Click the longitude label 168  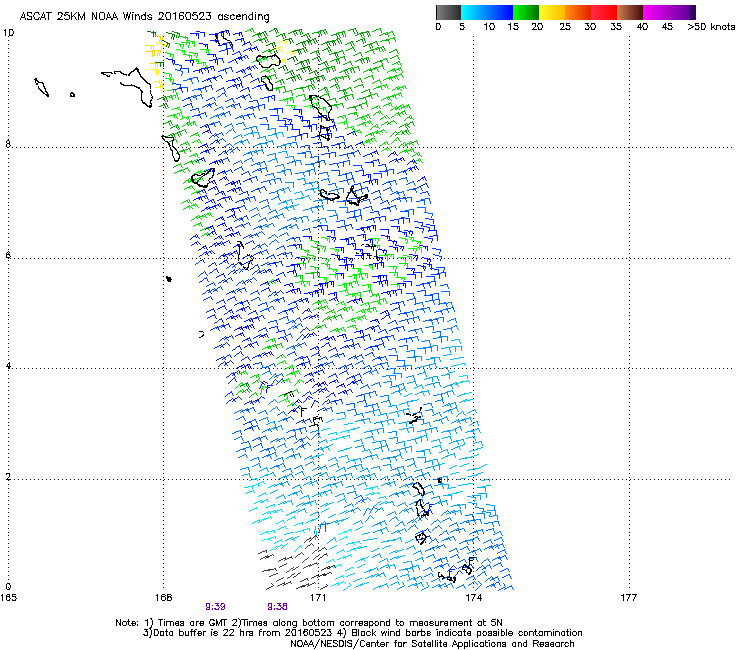(163, 598)
